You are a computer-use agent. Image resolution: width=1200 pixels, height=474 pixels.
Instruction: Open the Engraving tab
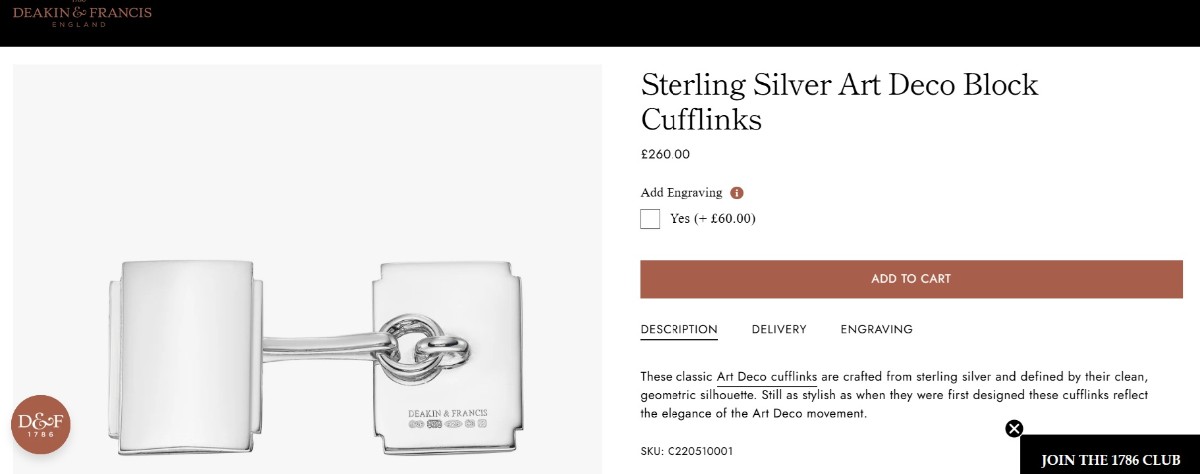(876, 329)
